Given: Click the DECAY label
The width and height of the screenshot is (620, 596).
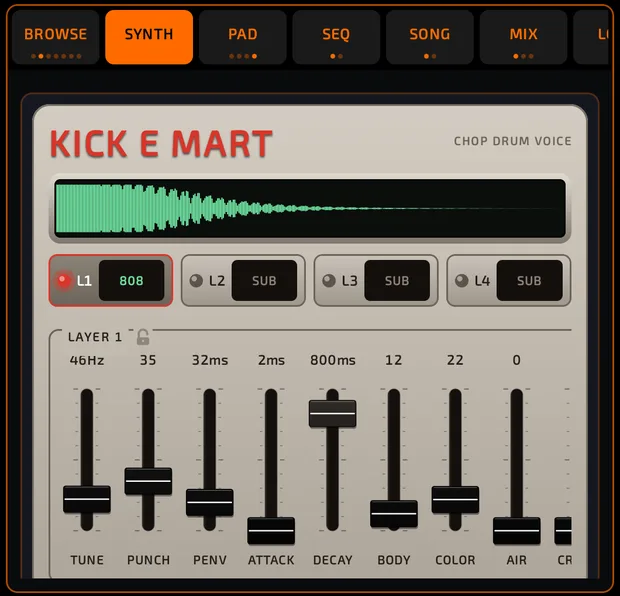Looking at the screenshot, I should pos(333,560).
